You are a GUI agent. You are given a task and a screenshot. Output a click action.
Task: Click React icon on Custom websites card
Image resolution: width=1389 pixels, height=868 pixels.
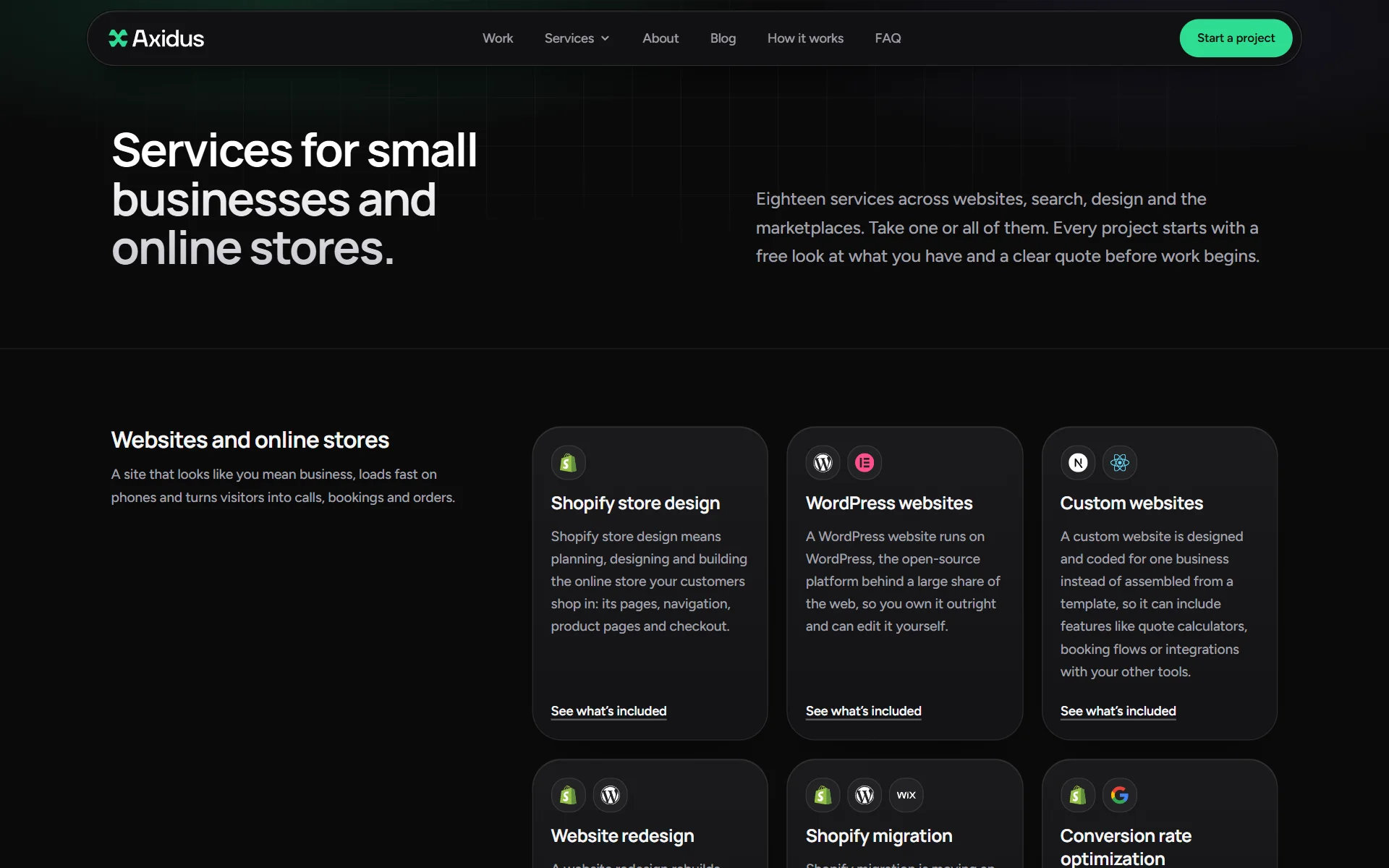tap(1120, 463)
